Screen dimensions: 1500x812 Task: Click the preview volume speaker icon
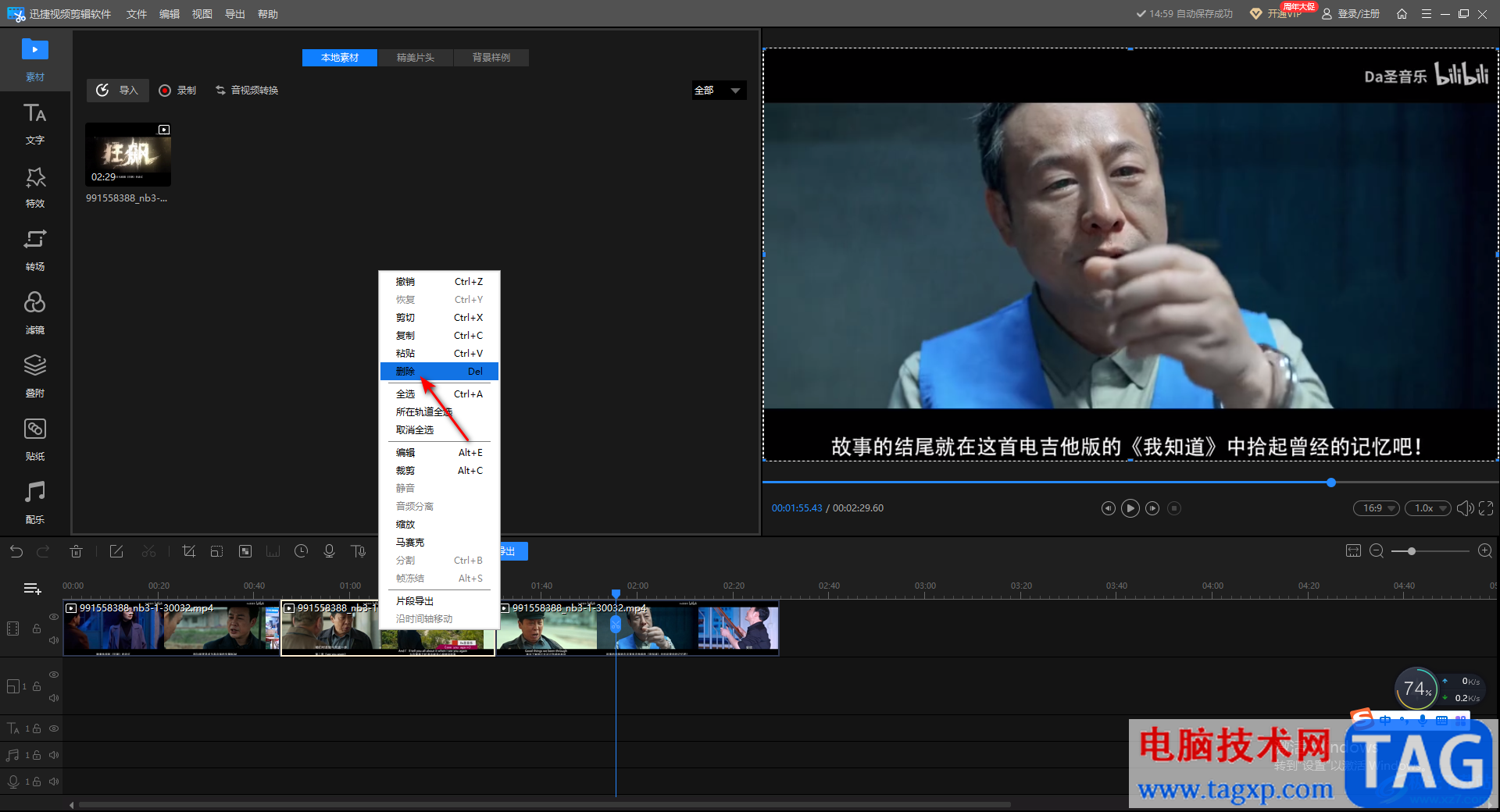click(1465, 508)
